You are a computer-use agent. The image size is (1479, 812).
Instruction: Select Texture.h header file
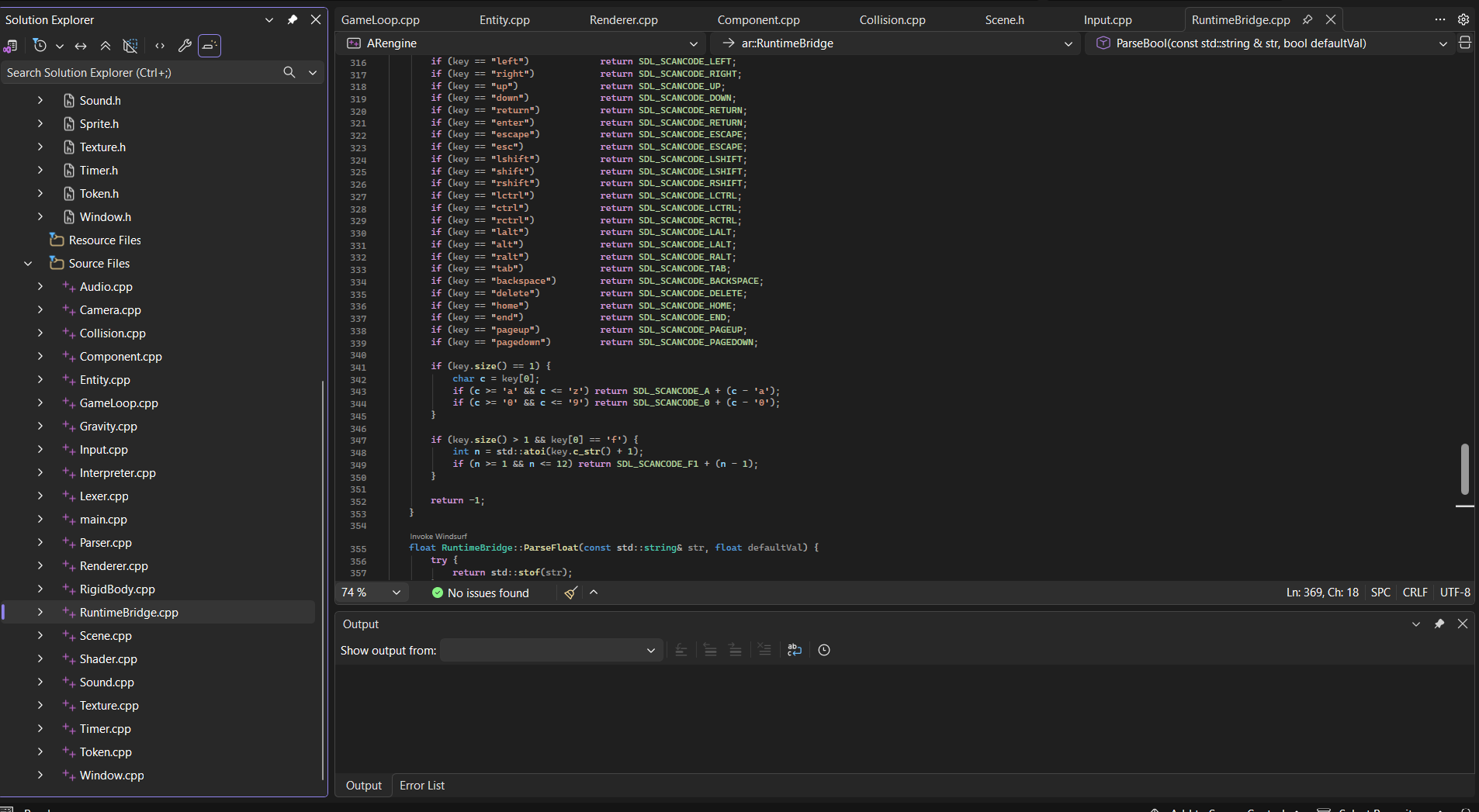[102, 147]
